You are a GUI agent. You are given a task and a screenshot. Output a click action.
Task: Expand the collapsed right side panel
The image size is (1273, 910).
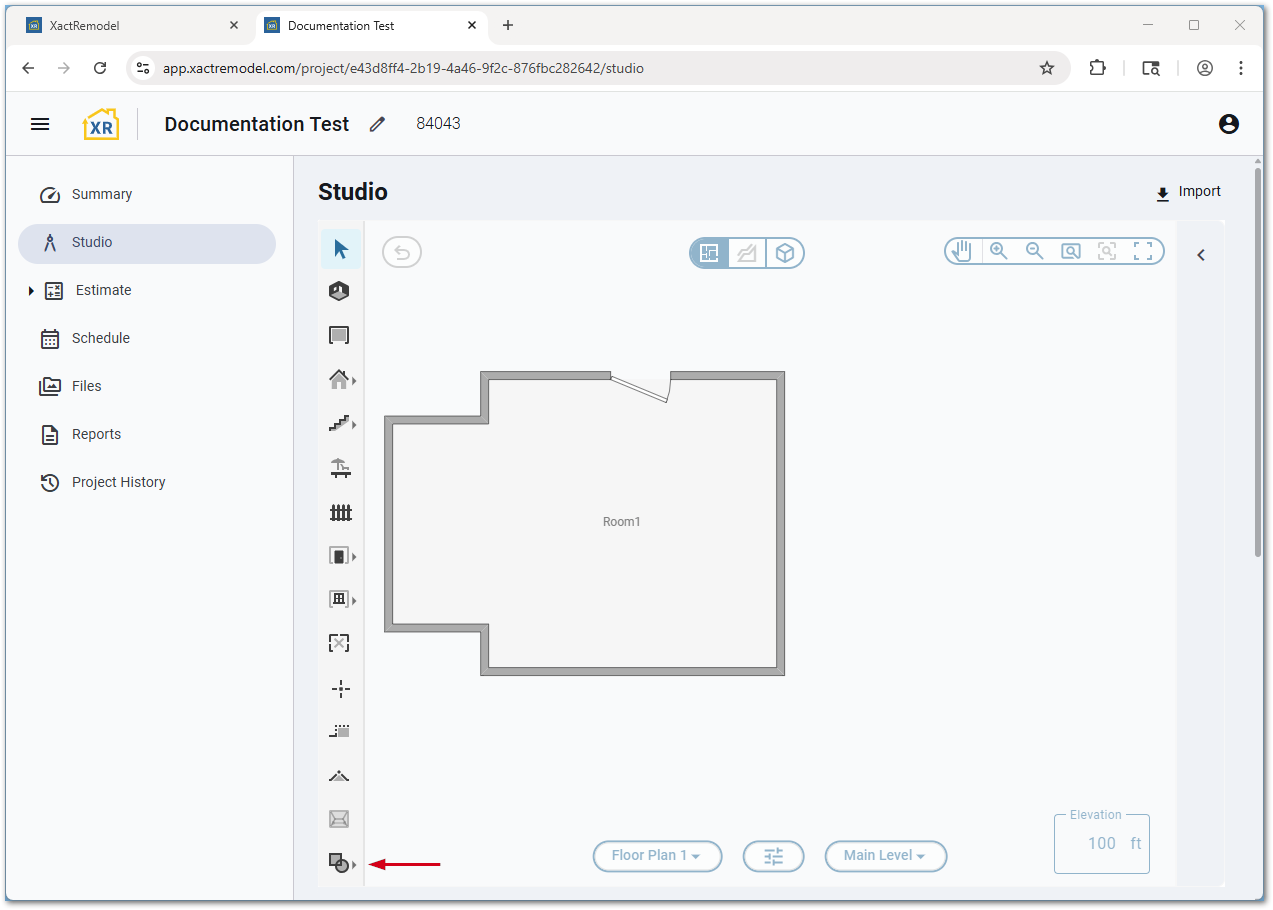pos(1201,255)
